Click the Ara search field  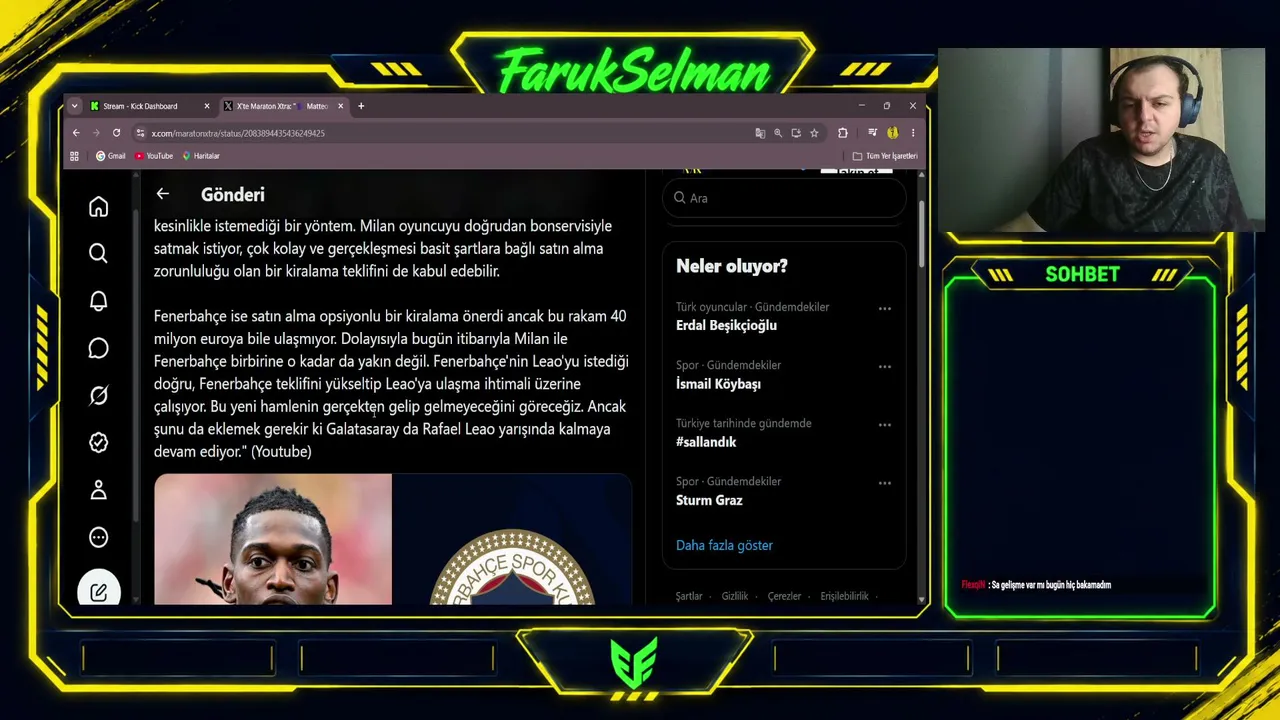(x=784, y=198)
